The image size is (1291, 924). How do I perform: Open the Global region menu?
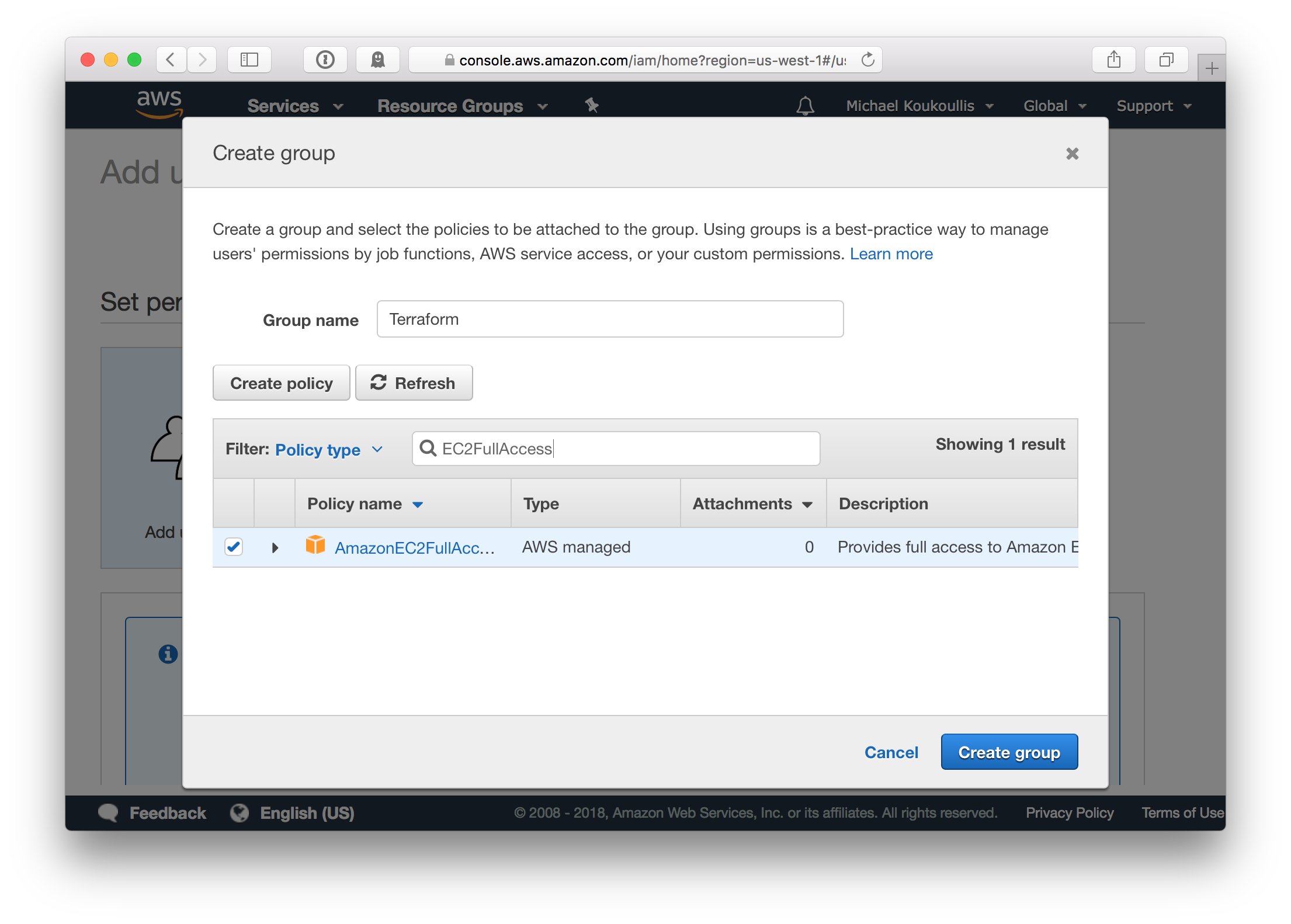point(1054,106)
